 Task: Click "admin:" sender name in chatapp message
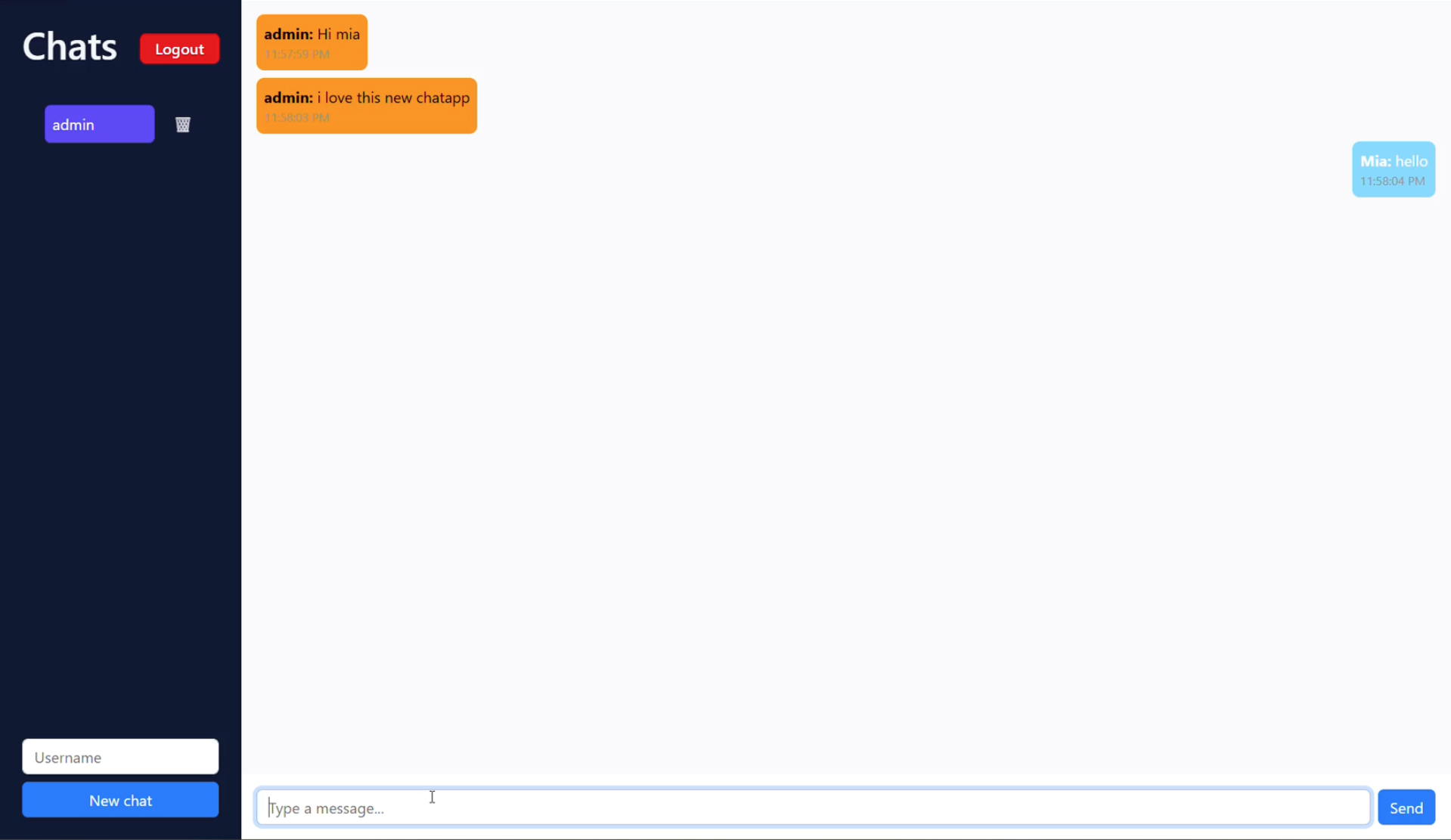(288, 98)
